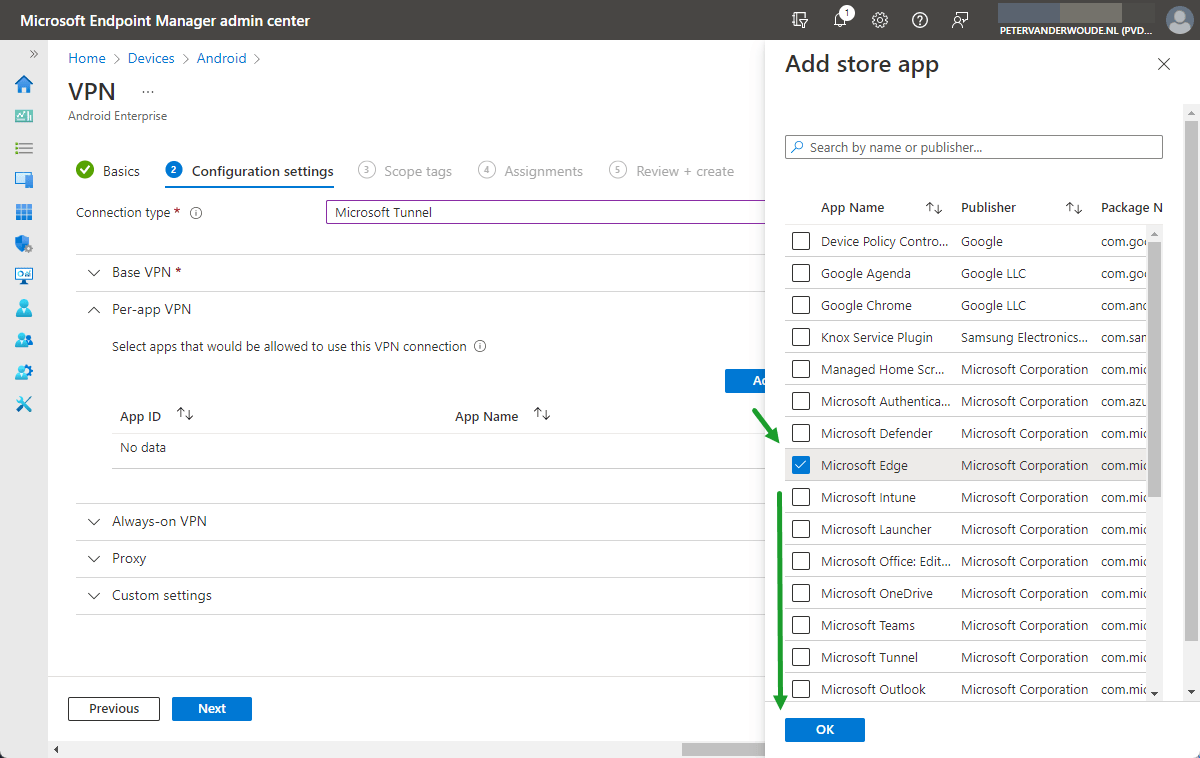
Task: Check Knox Service Plugin checkbox
Action: click(801, 337)
